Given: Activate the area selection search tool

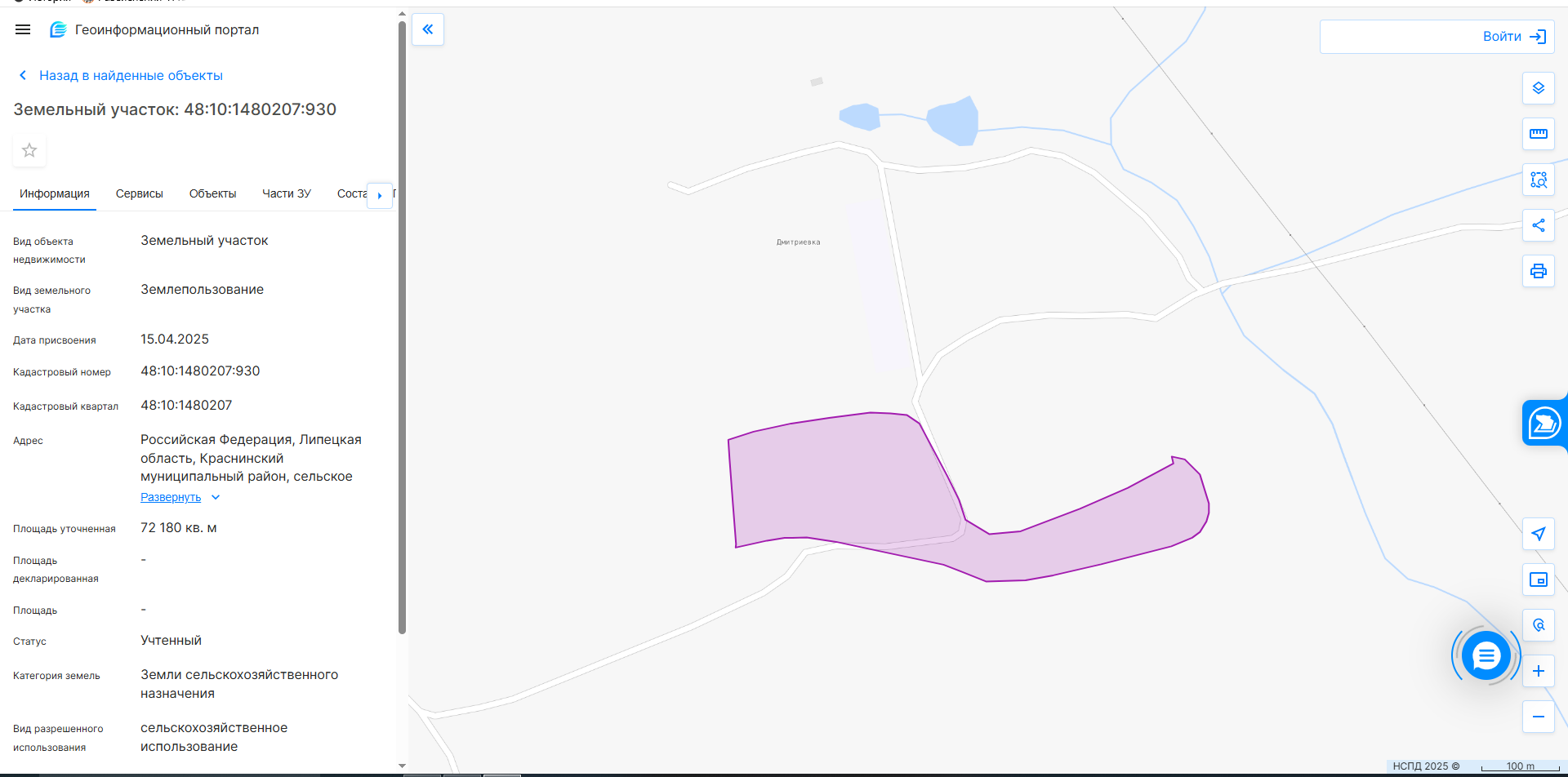Looking at the screenshot, I should point(1538,180).
